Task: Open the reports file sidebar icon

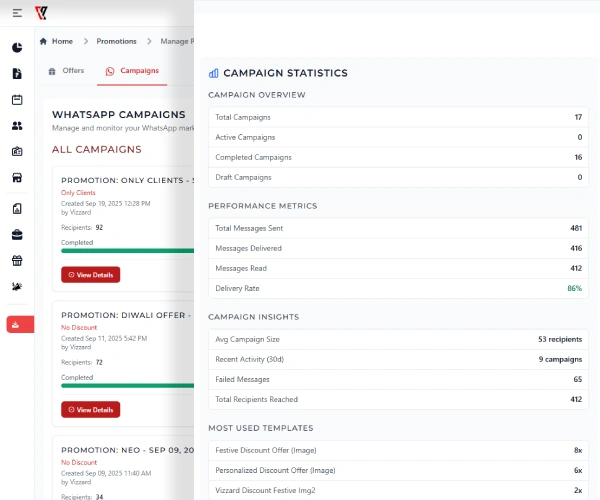Action: pyautogui.click(x=17, y=208)
